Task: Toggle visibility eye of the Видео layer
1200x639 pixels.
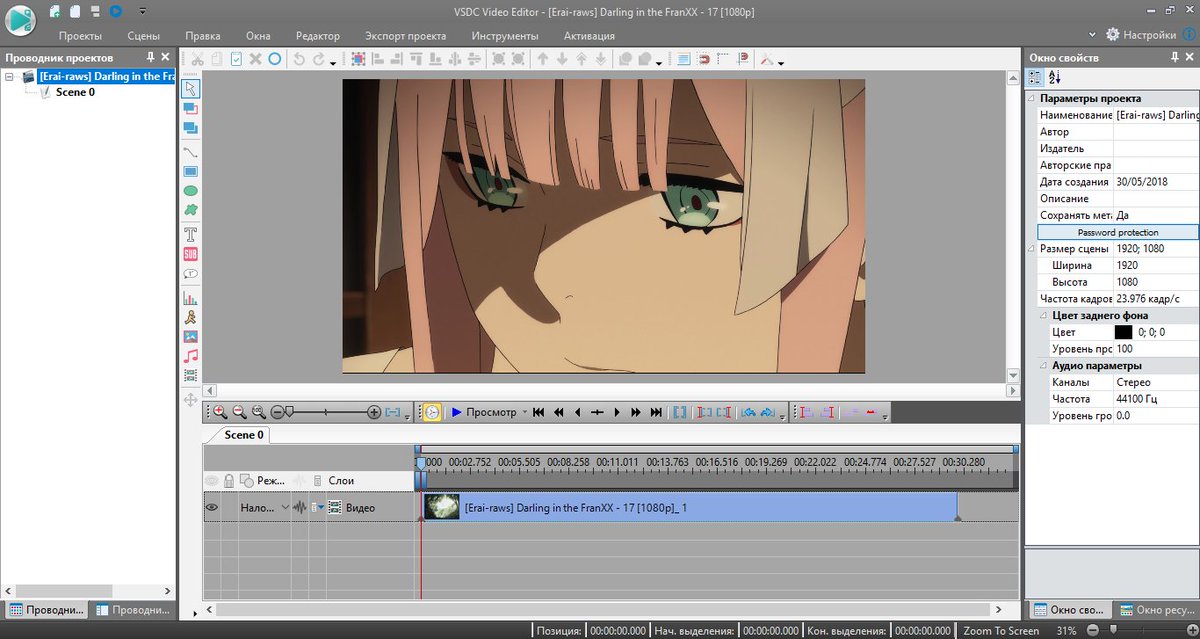Action: point(212,508)
